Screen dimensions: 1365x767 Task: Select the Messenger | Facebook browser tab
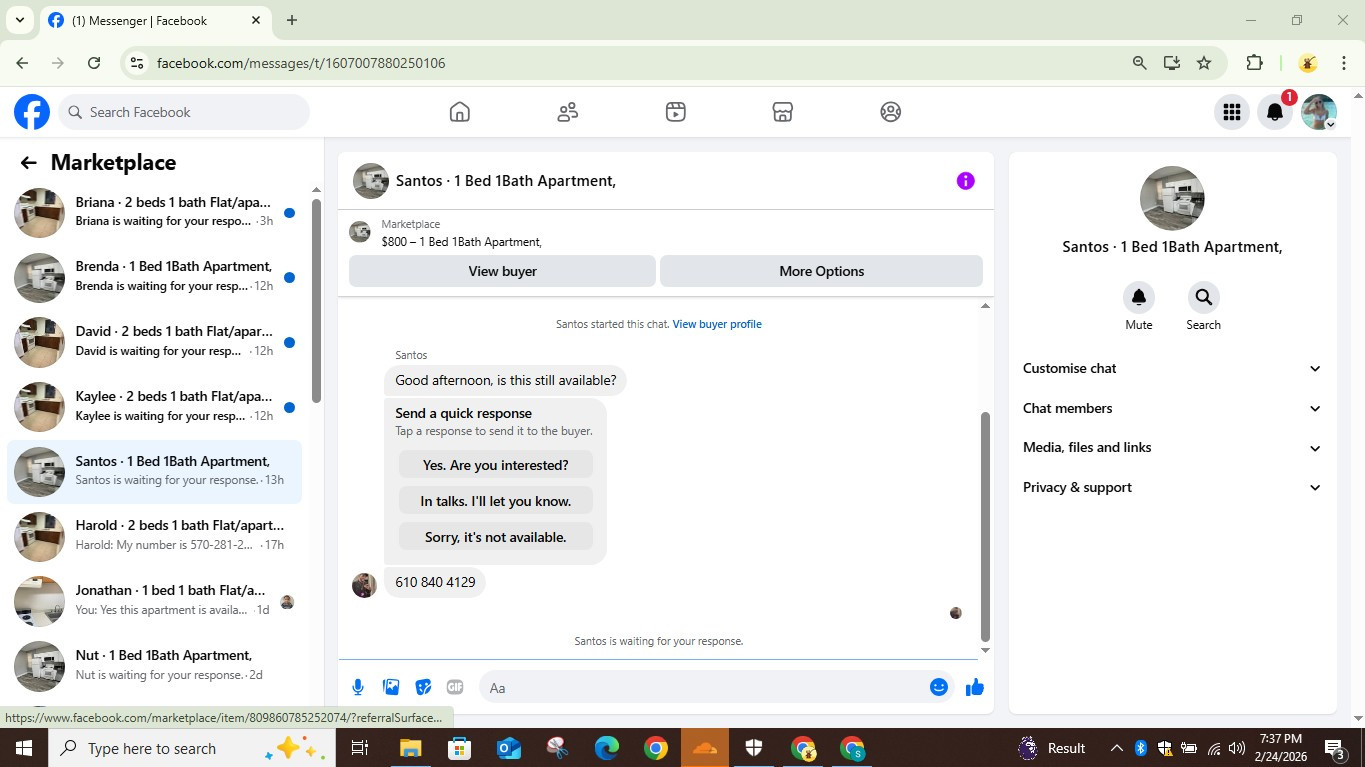point(155,20)
